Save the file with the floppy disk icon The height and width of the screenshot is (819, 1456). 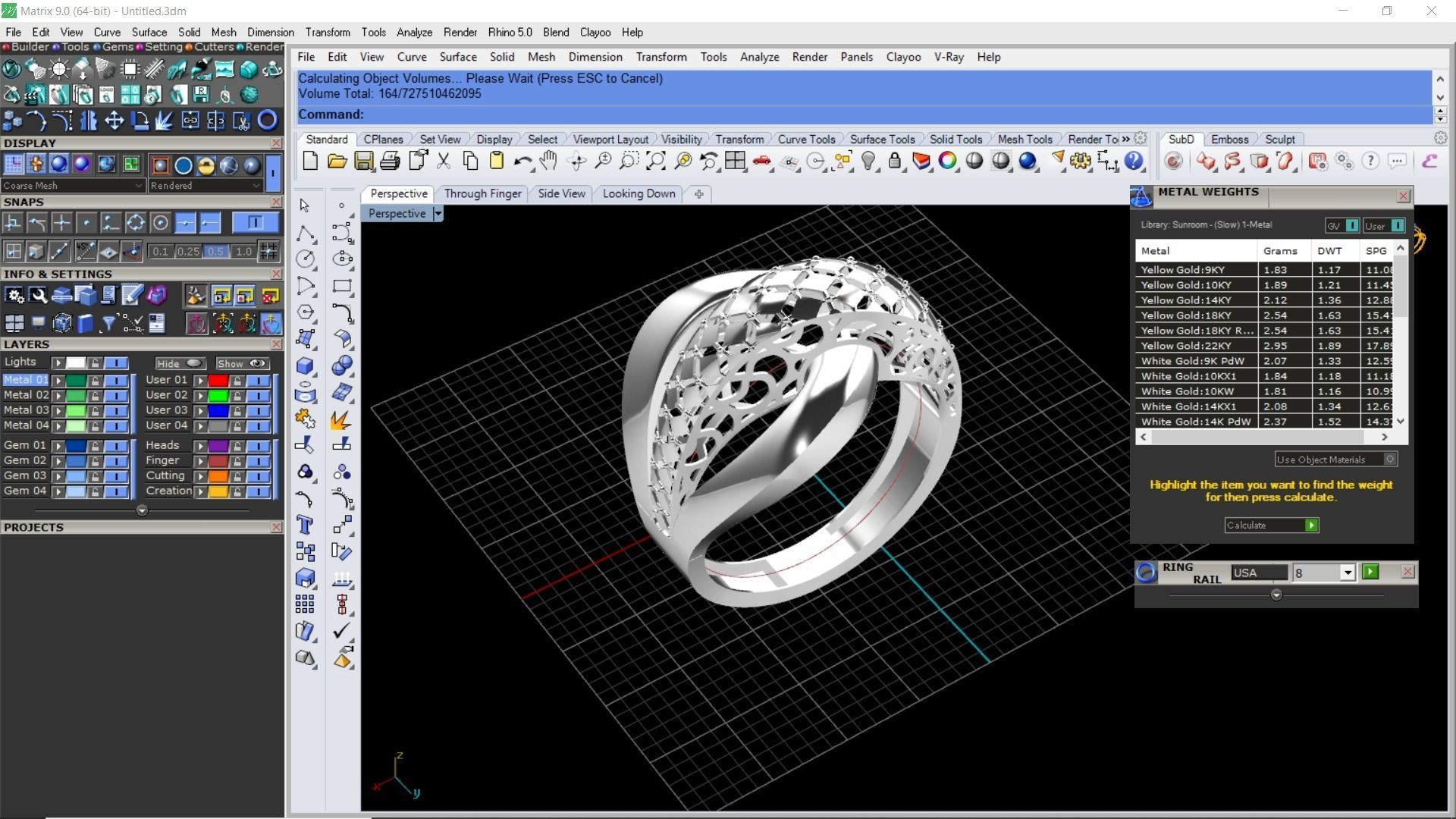pos(363,161)
